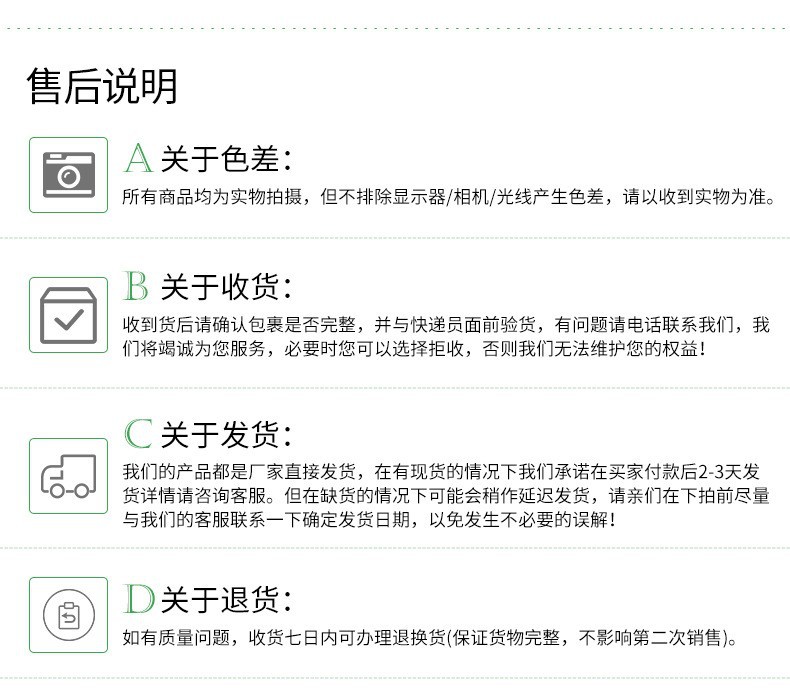This screenshot has height=691, width=790.
Task: Click the text starting 如有质量问题
Action: click(x=429, y=637)
